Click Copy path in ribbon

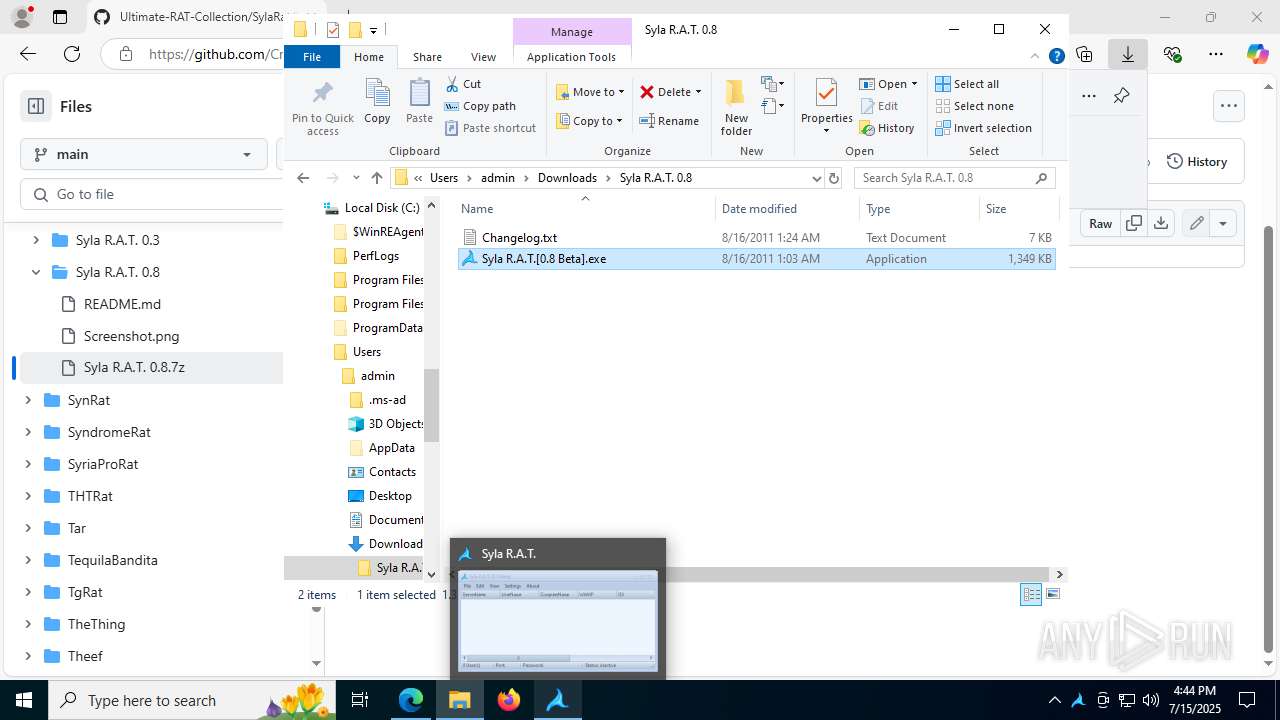[x=480, y=106]
